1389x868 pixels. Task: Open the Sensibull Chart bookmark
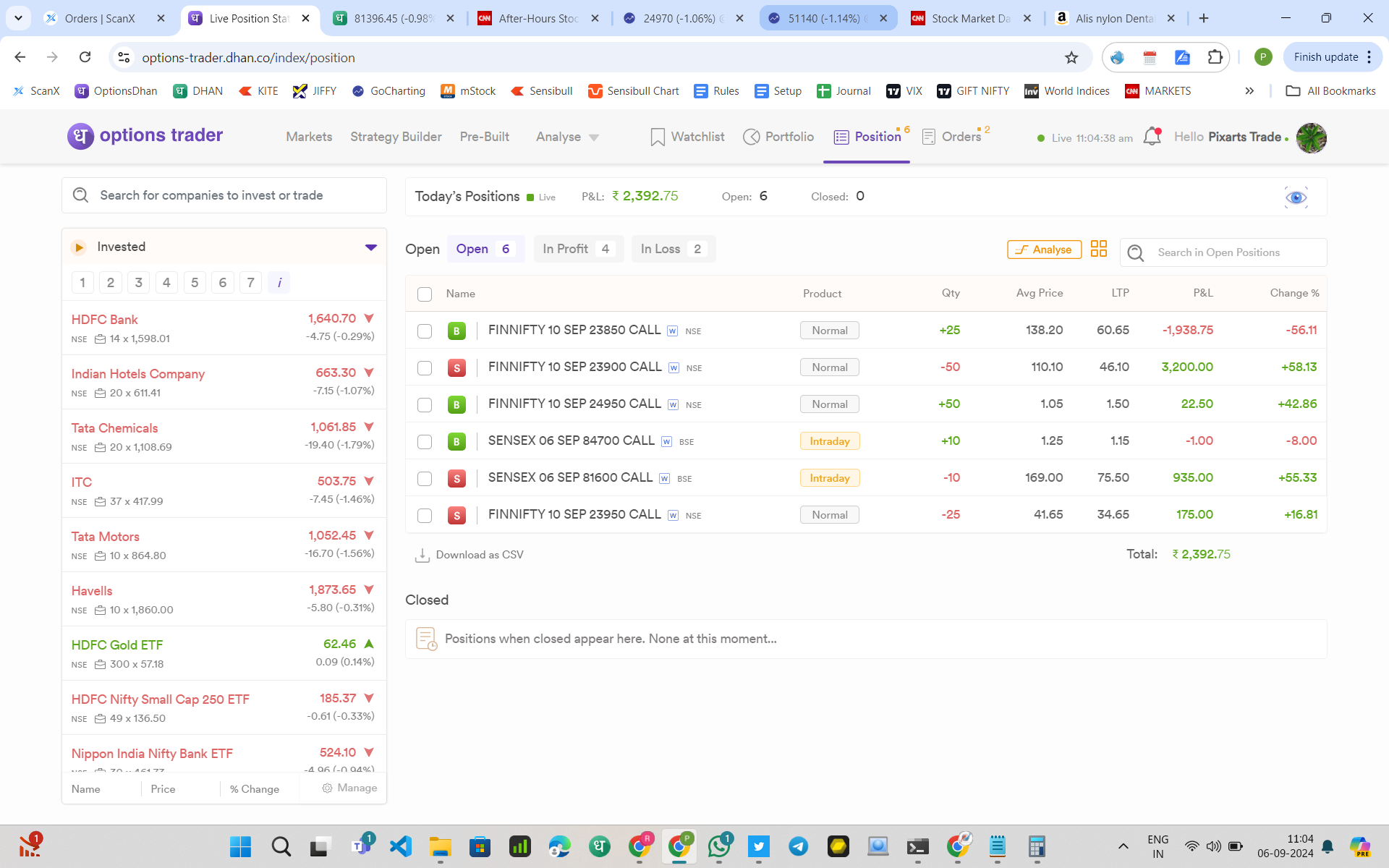(x=634, y=90)
